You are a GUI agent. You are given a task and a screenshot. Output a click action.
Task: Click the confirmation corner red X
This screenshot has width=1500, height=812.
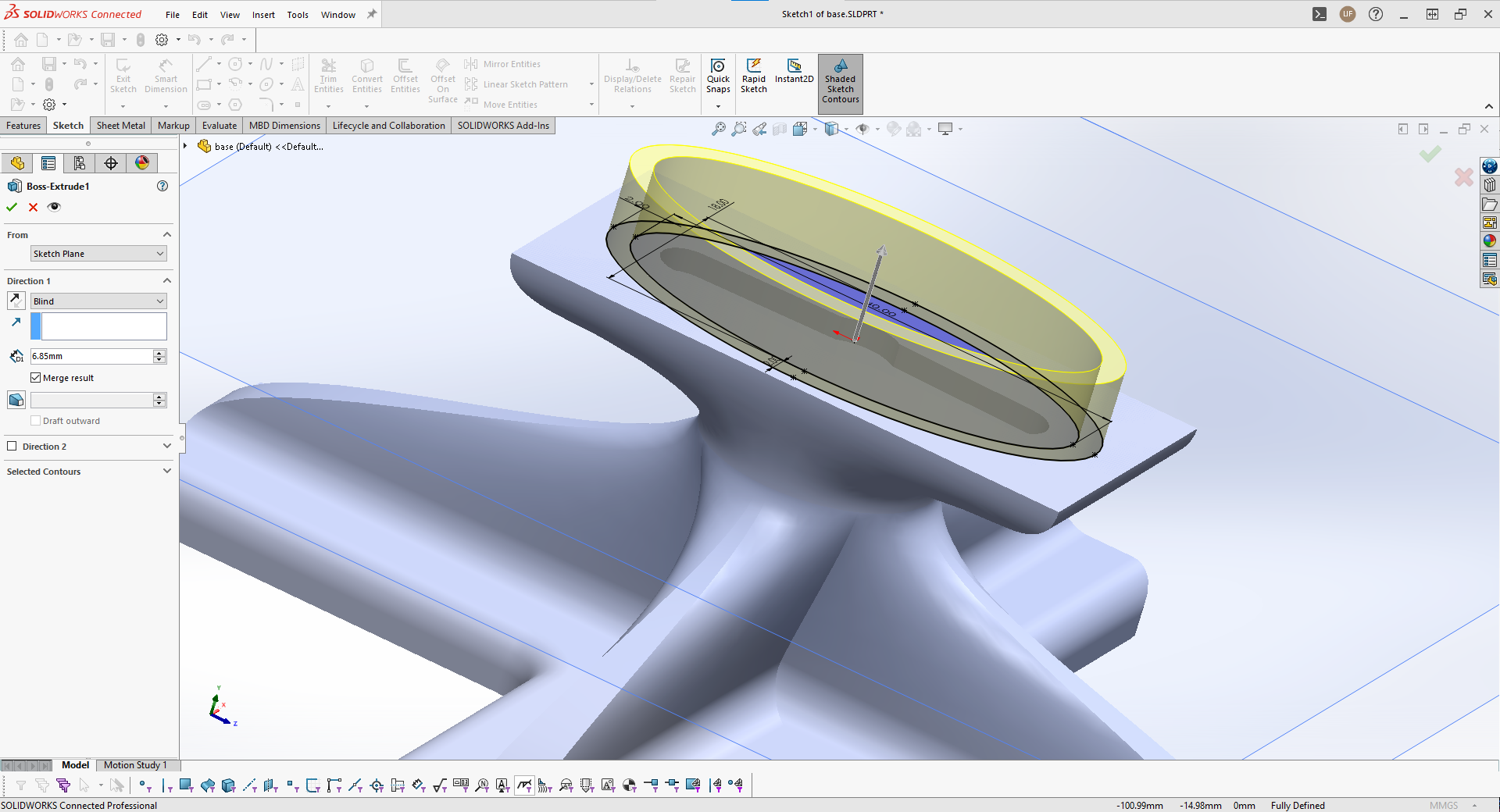point(1463,177)
